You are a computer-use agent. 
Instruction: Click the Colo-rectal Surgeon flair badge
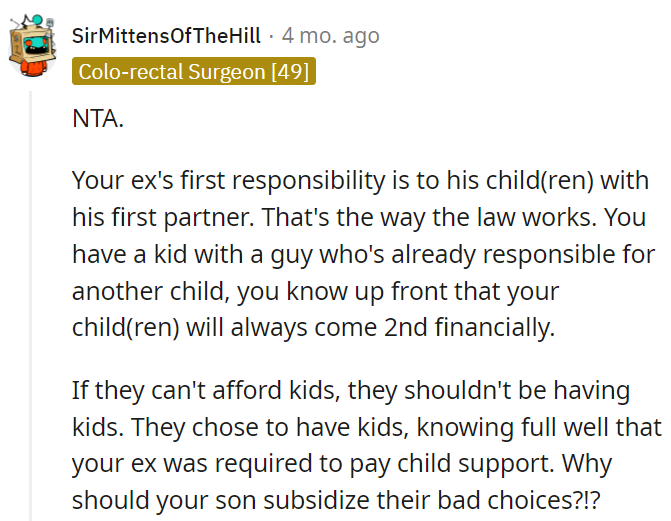pos(194,71)
